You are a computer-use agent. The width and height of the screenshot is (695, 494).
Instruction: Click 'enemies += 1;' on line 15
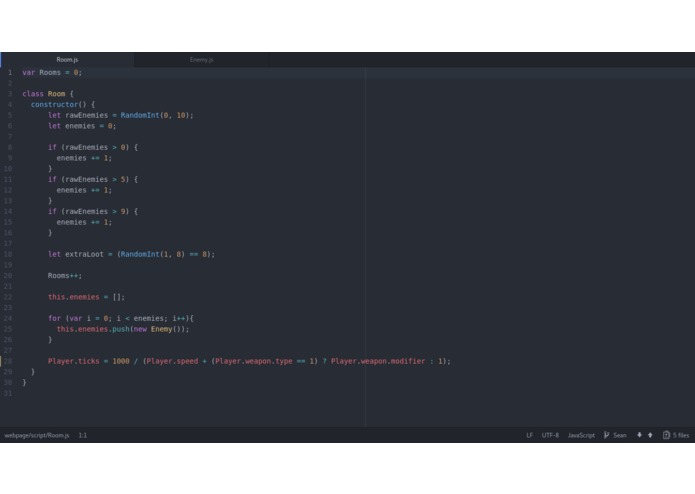[x=84, y=222]
